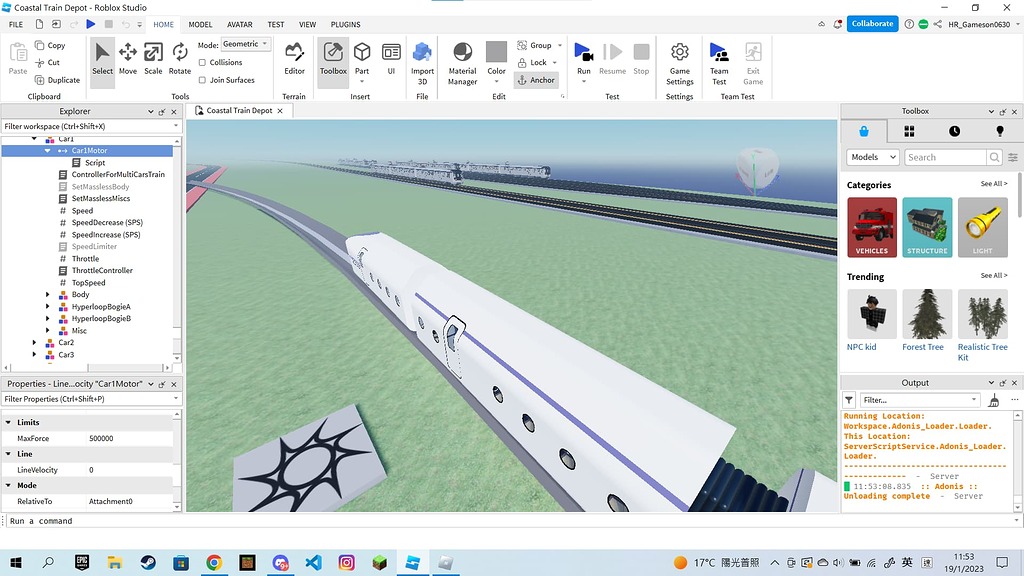Expand the Body model node
This screenshot has width=1024, height=576.
47,295
